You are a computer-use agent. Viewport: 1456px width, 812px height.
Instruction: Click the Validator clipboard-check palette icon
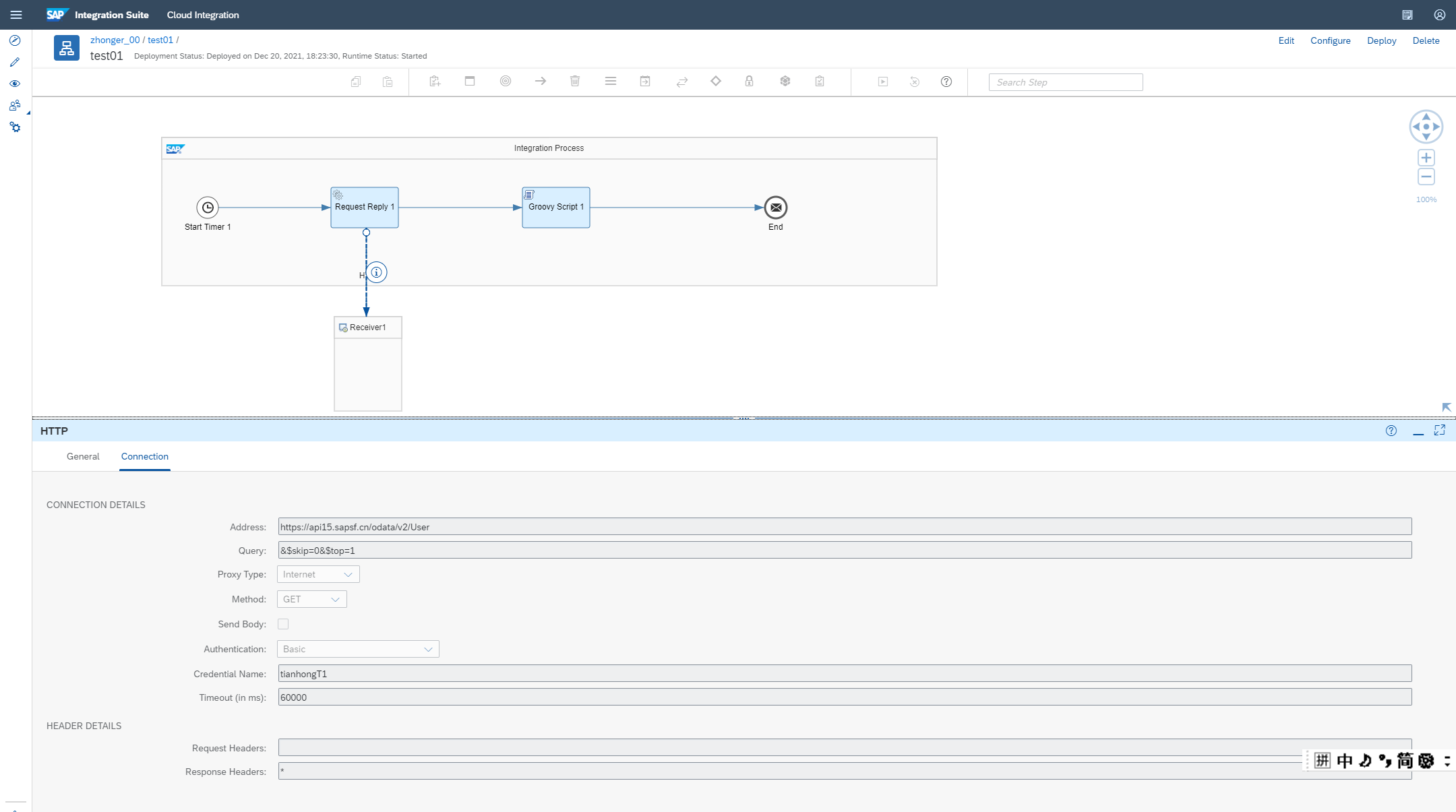820,82
